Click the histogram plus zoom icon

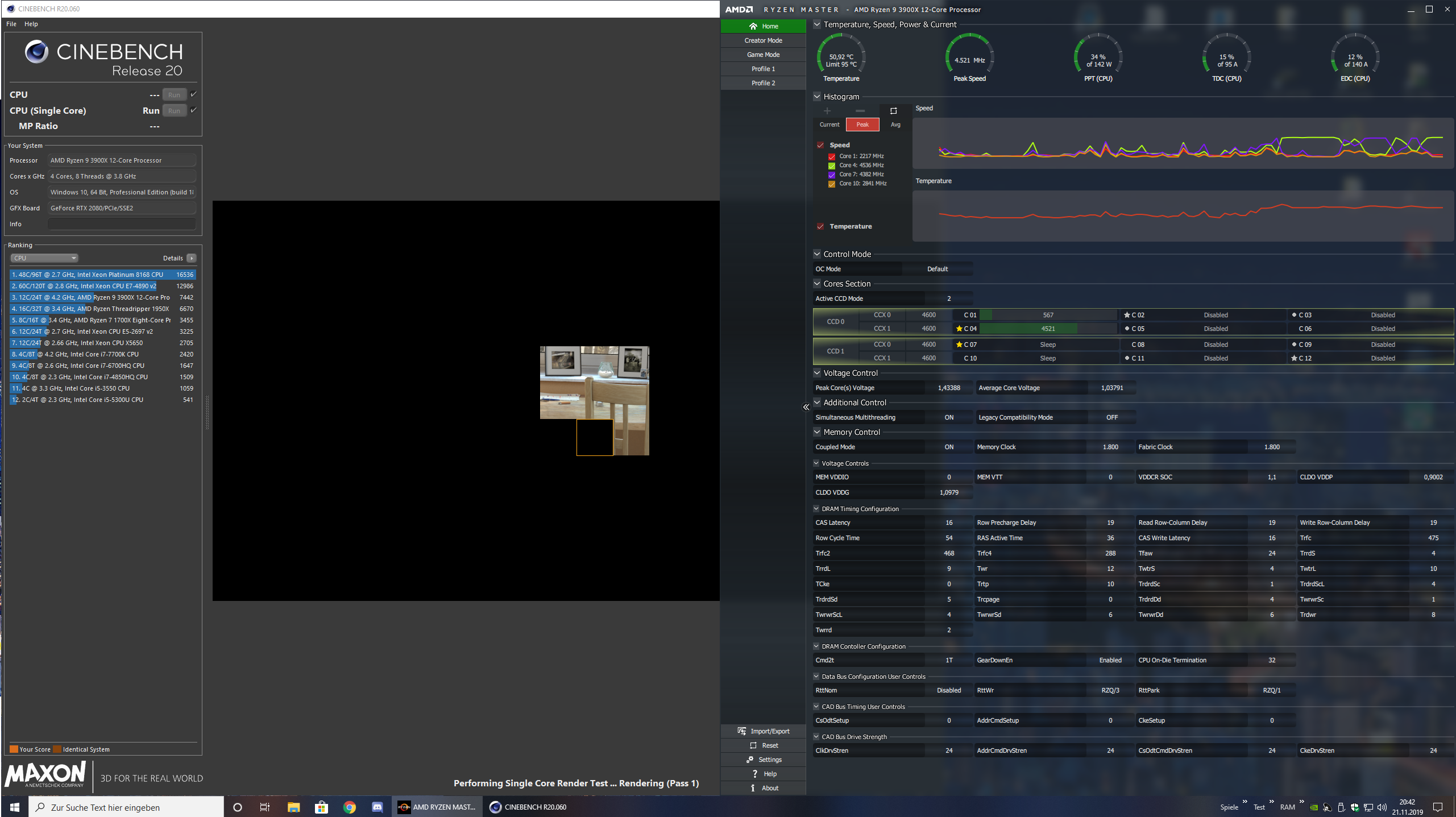pos(827,111)
